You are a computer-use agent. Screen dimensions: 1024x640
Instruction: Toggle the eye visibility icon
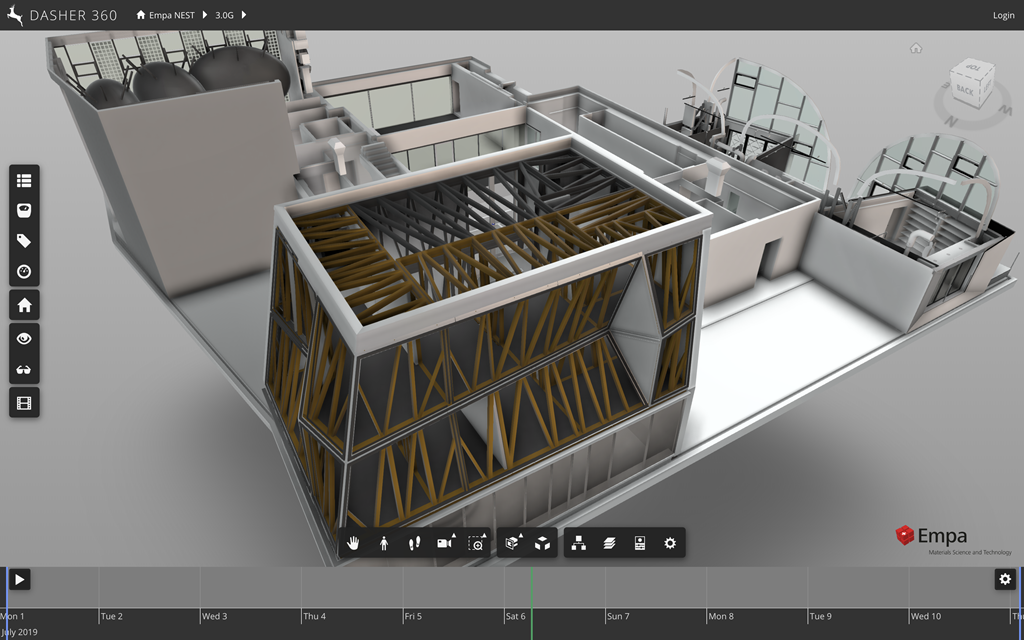pyautogui.click(x=24, y=339)
